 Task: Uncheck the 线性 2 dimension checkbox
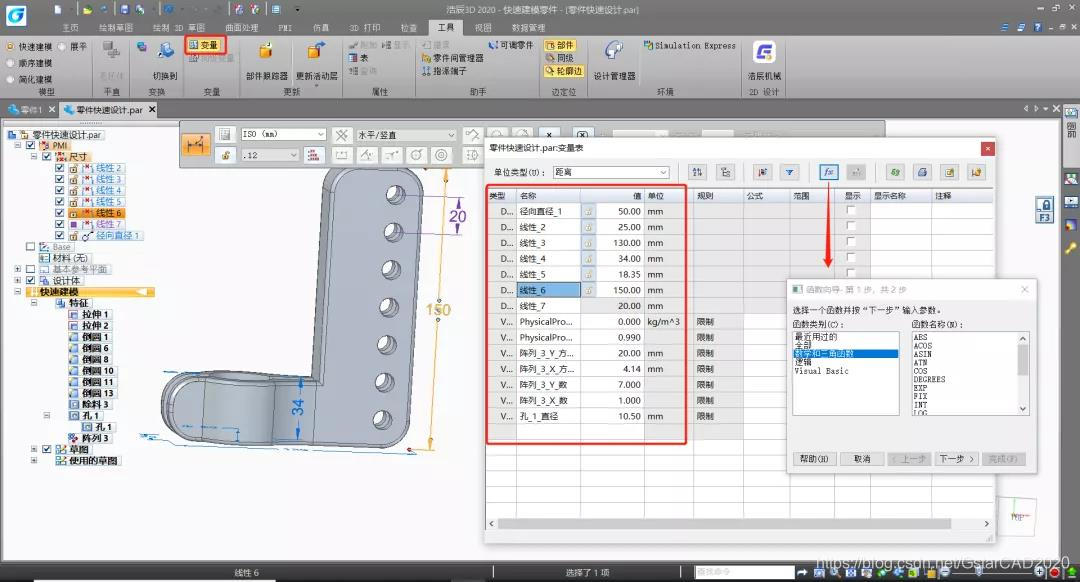pyautogui.click(x=59, y=168)
